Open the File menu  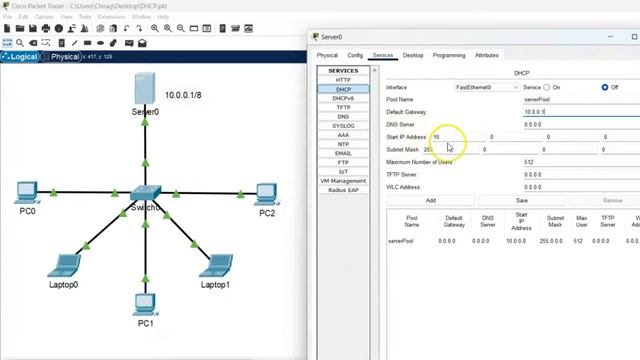click(7, 17)
